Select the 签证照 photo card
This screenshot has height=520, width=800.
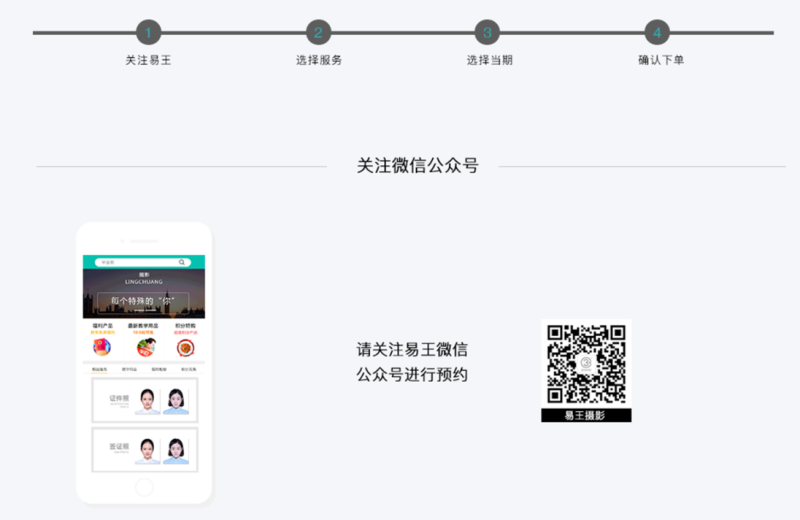(144, 449)
